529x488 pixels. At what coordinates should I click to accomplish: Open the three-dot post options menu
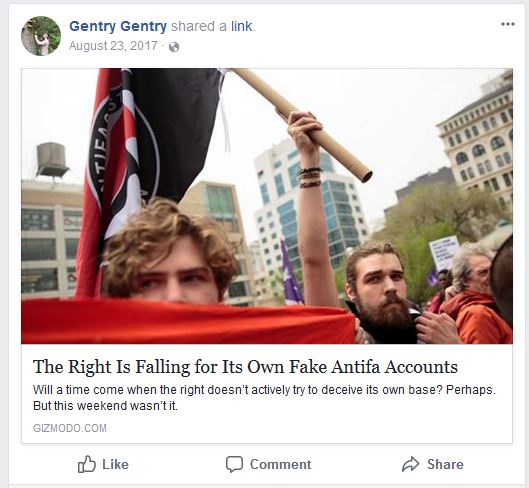(x=507, y=24)
